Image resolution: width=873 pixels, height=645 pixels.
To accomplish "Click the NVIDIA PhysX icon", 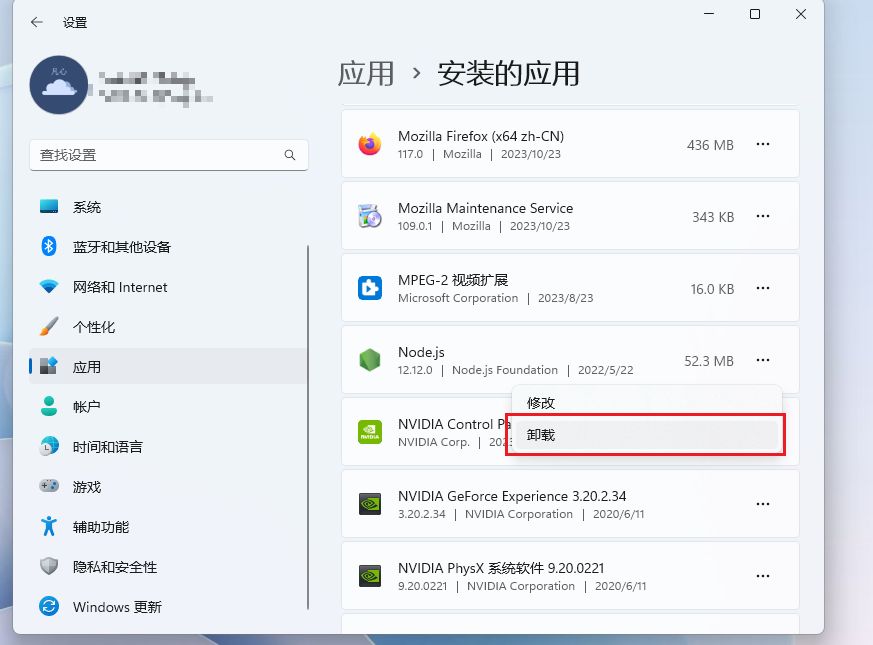I will [x=370, y=576].
